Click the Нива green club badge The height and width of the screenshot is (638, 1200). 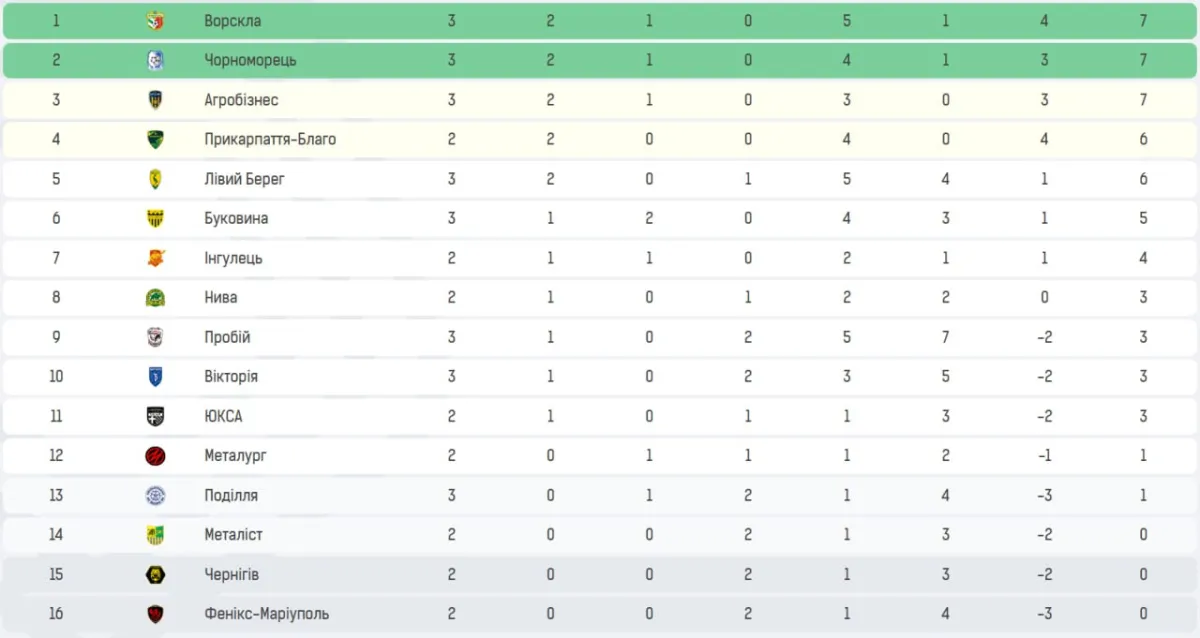tap(155, 297)
